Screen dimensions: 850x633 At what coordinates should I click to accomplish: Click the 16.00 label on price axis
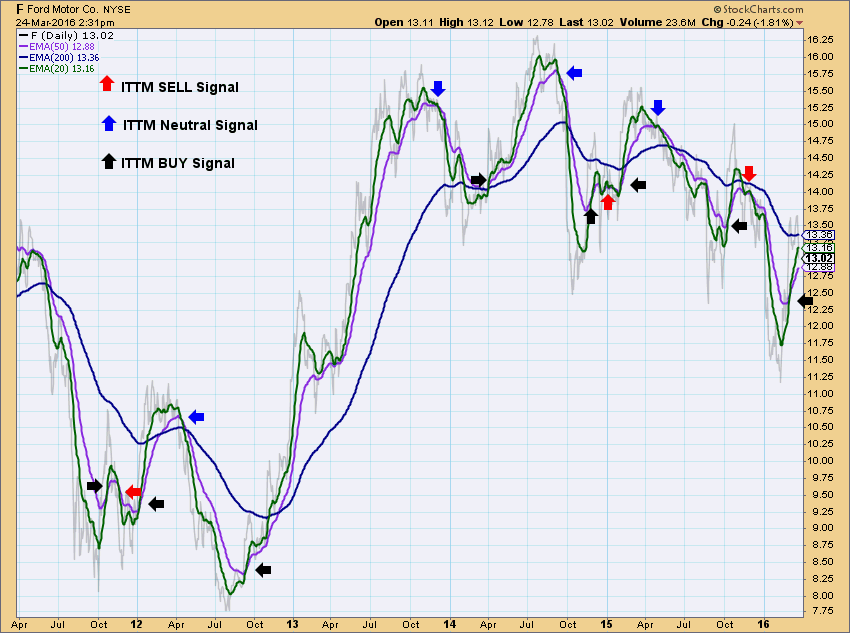pyautogui.click(x=820, y=56)
